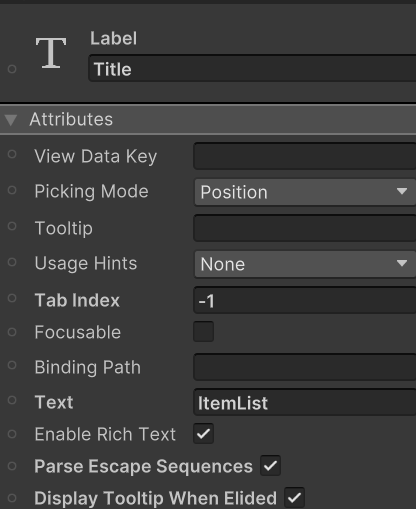Screen dimensions: 416x509
Task: Click the Text field containing ItemList
Action: 305,402
